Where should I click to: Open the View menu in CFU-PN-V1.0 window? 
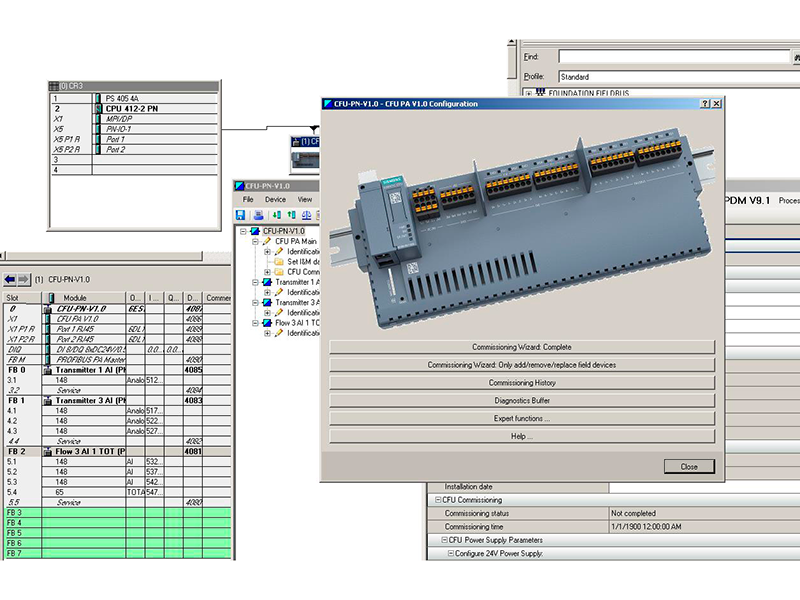point(305,199)
